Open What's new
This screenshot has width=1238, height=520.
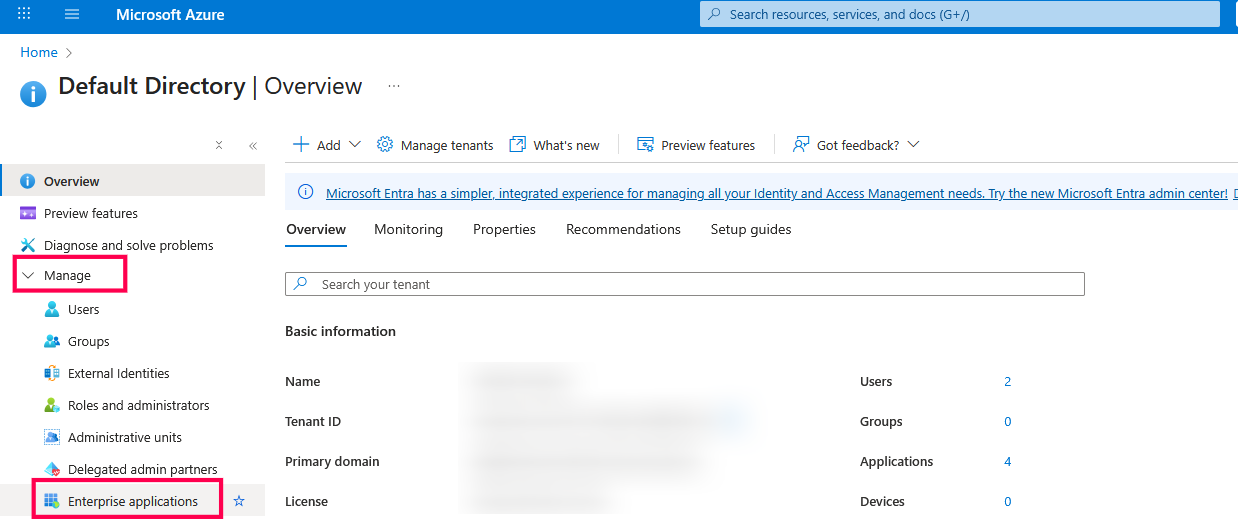coord(555,145)
